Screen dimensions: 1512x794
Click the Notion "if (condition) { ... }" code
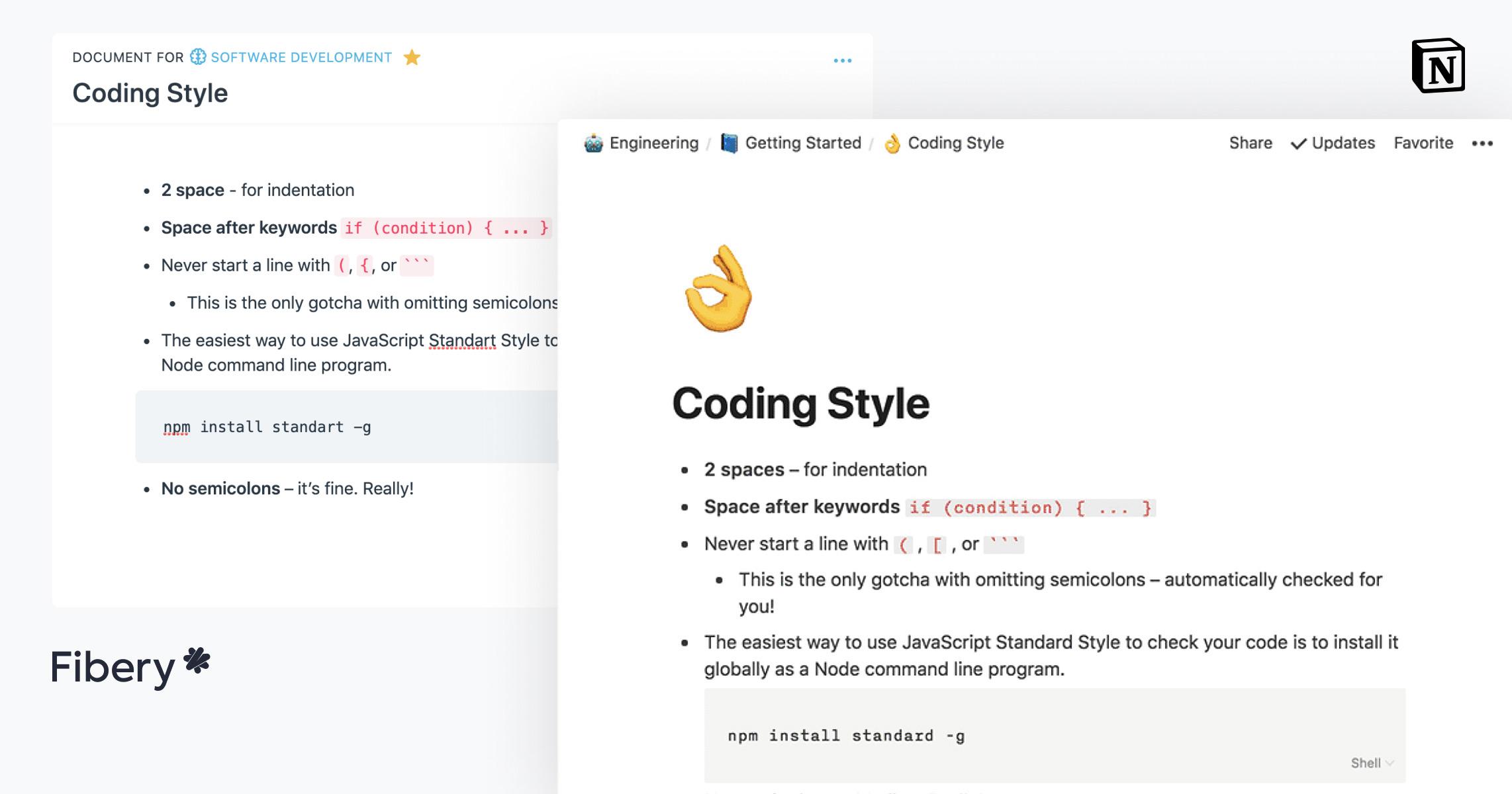click(1031, 507)
